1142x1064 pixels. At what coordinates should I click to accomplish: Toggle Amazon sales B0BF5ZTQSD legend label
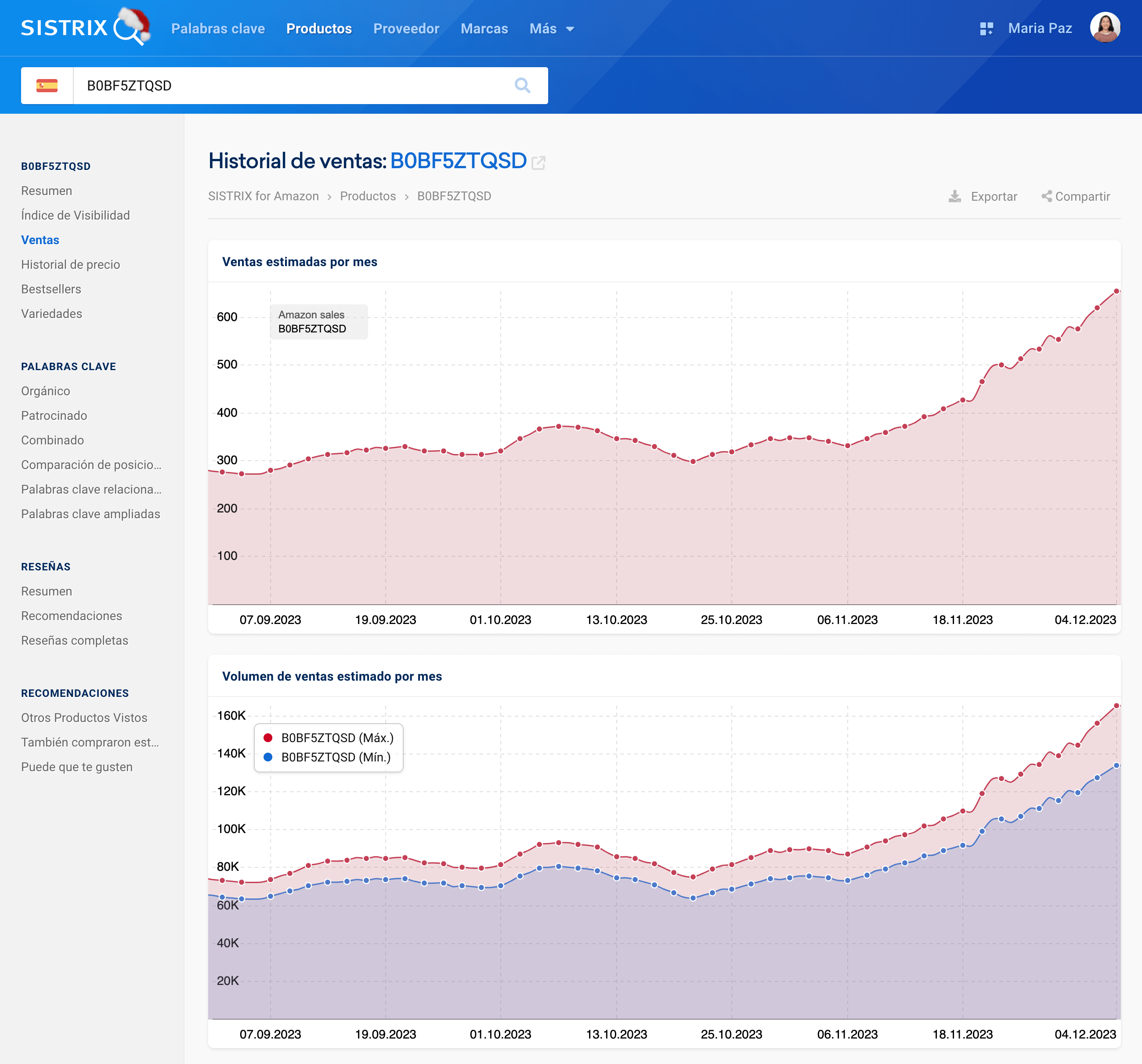click(x=312, y=321)
